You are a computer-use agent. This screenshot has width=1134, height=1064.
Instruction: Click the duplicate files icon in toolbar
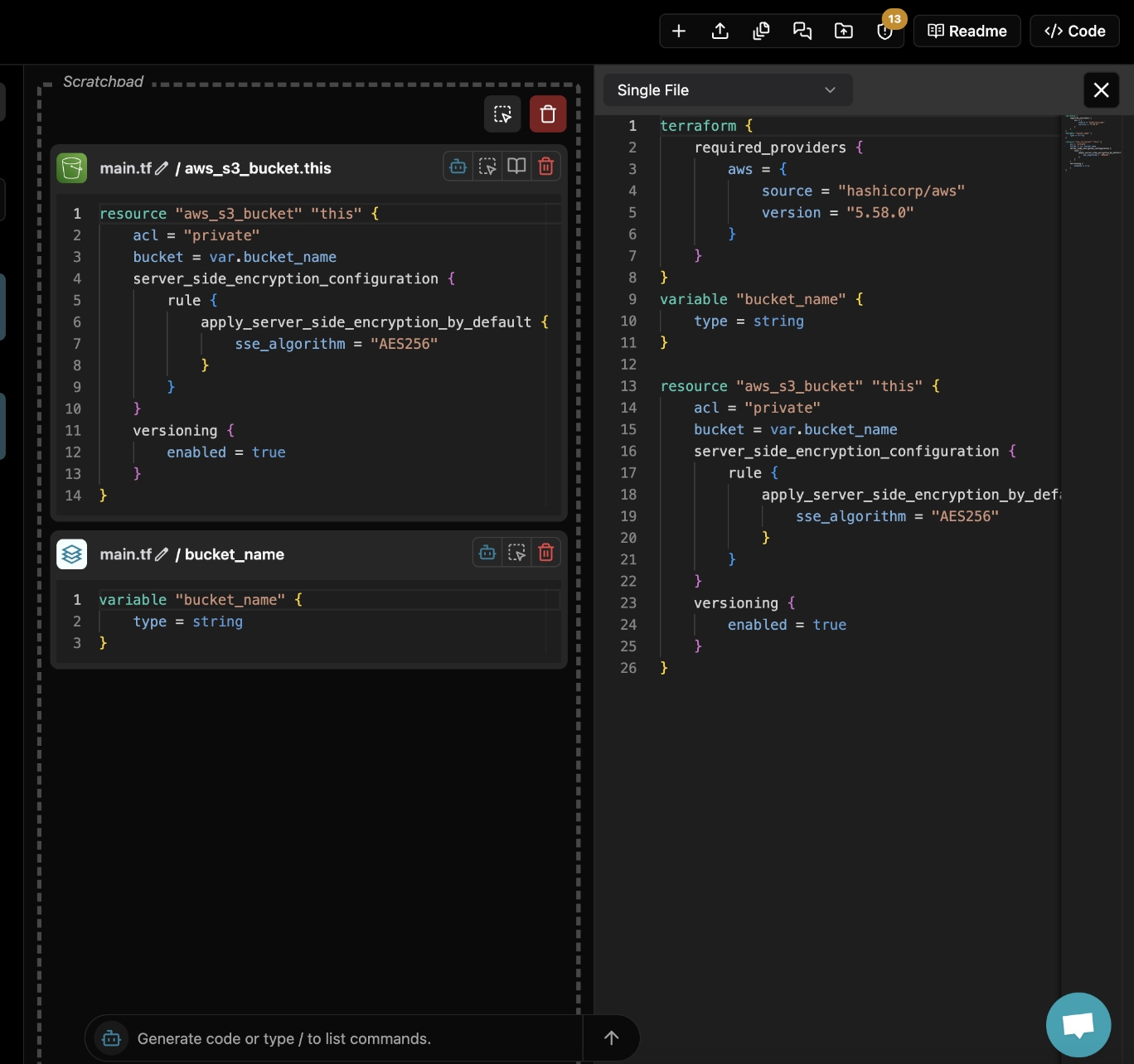pos(761,31)
